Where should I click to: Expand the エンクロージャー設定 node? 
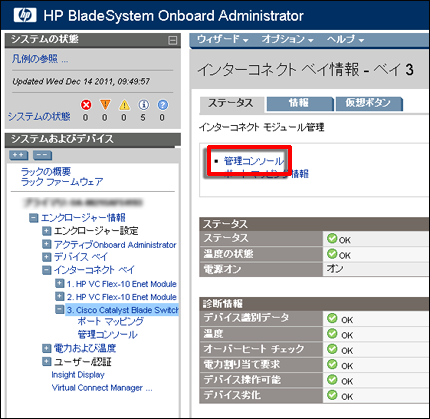click(x=47, y=231)
